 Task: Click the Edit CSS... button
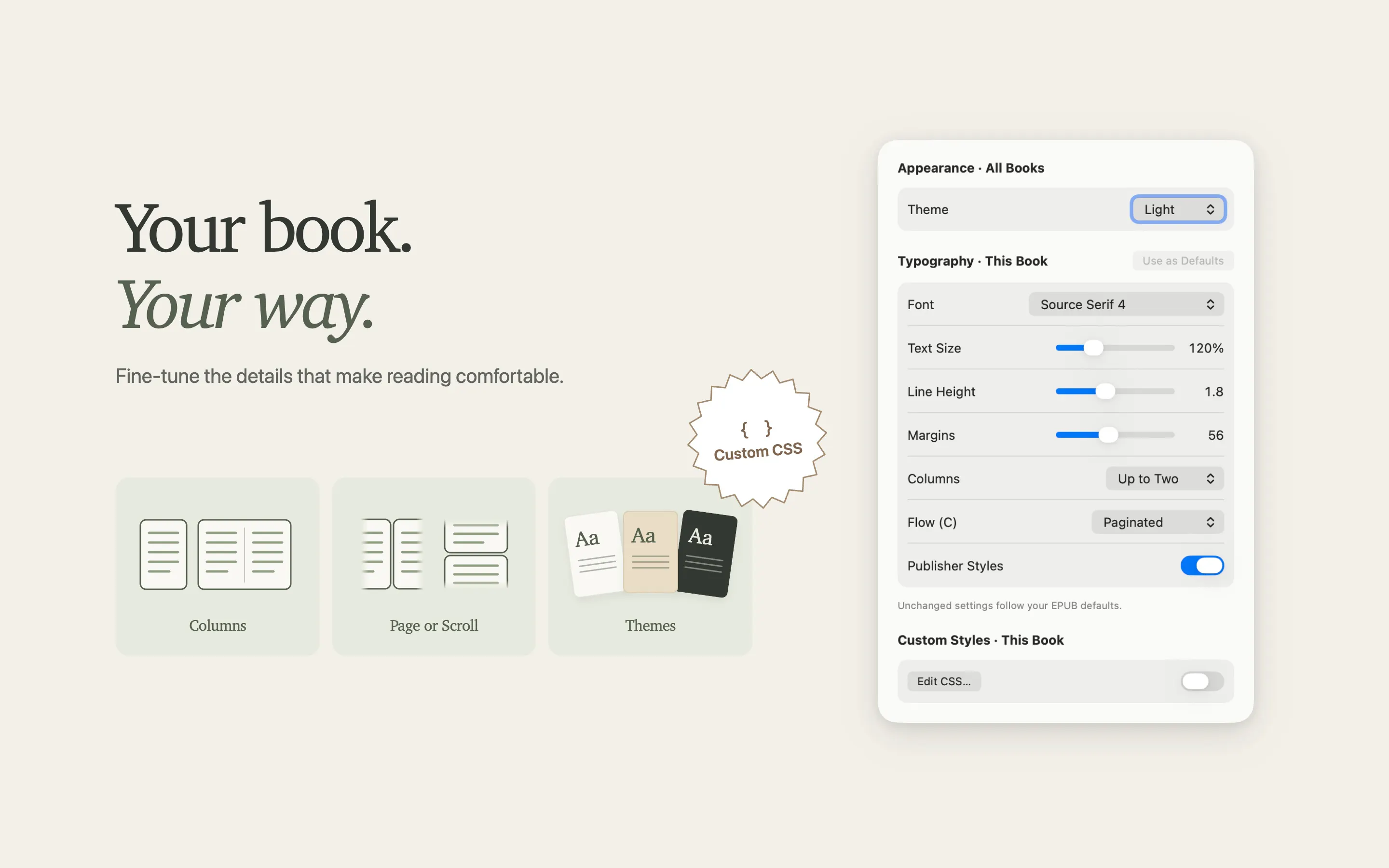[943, 681]
